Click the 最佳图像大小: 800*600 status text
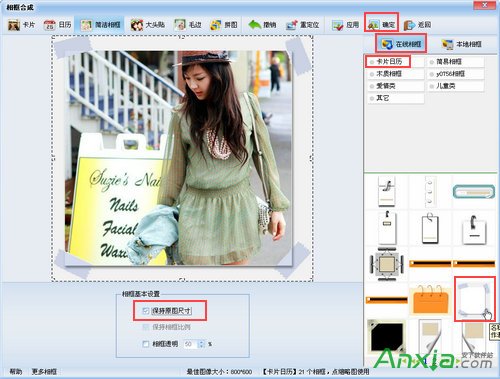This screenshot has height=379, width=500. coord(219,372)
